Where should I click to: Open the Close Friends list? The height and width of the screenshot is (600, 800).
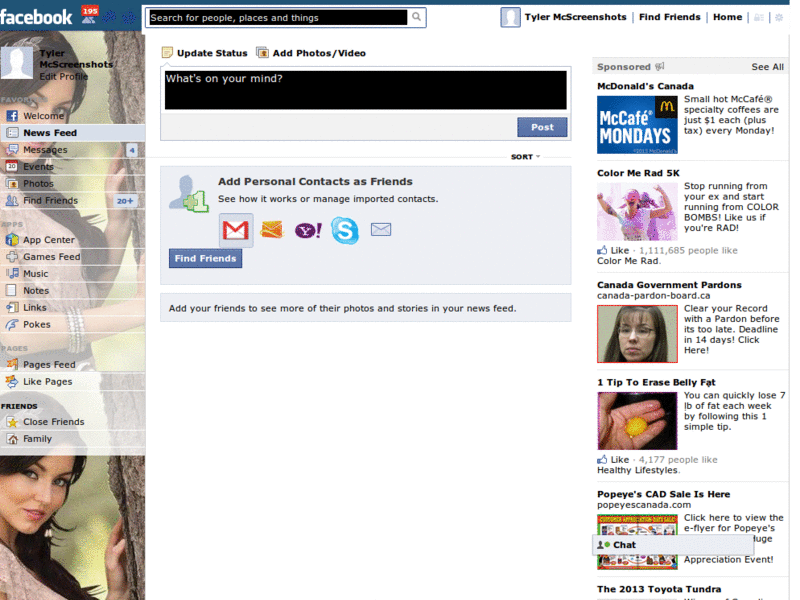54,421
